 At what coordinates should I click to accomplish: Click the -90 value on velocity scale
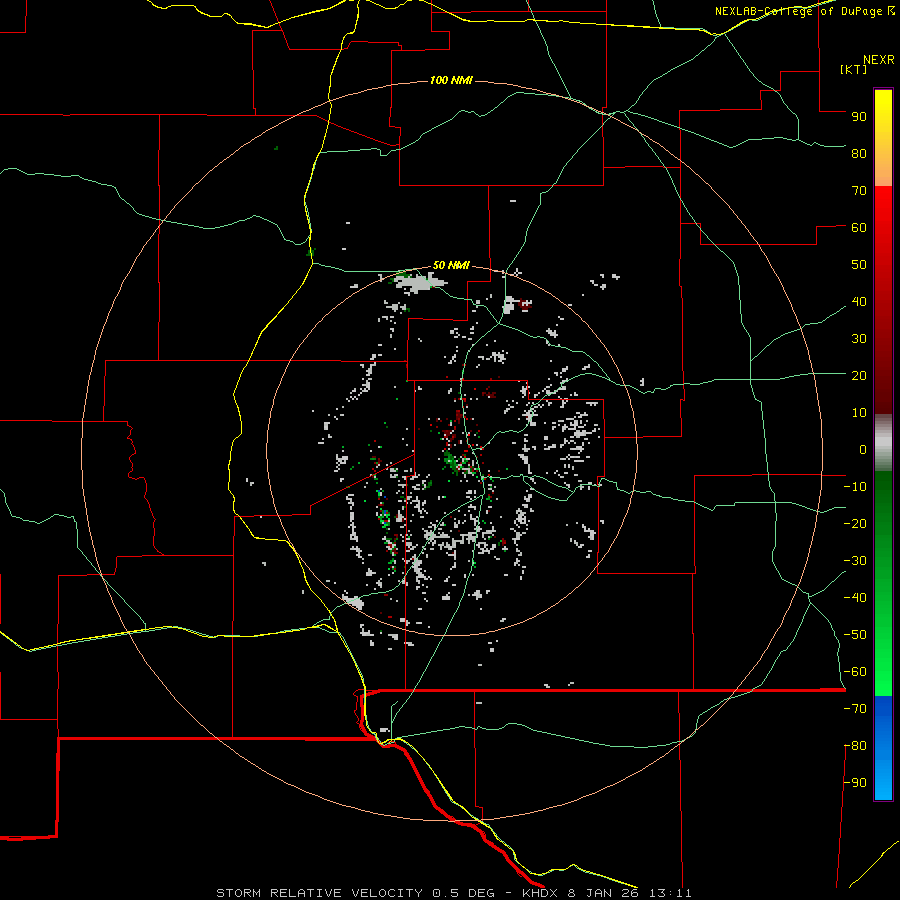(855, 783)
